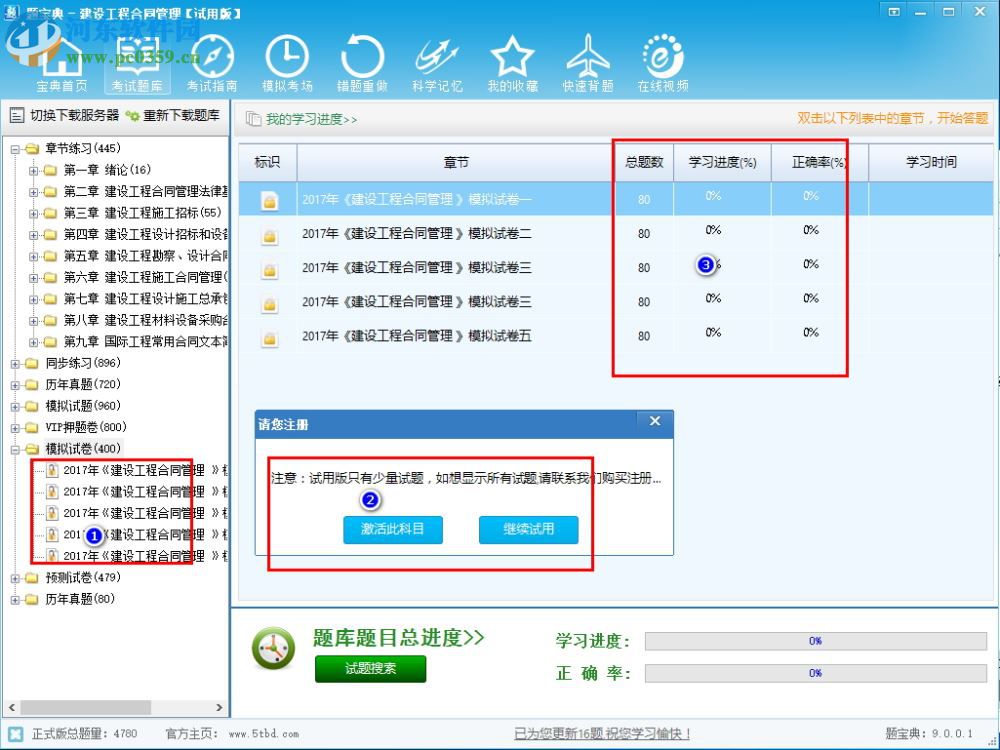Close the 请您注册 dialog
1000x750 pixels.
click(x=655, y=422)
